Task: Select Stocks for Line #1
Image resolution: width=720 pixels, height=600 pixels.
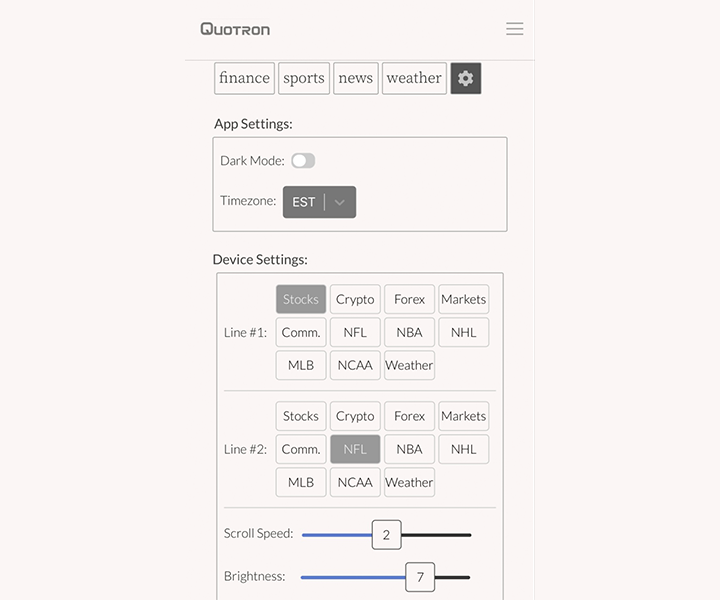Action: pyautogui.click(x=301, y=299)
